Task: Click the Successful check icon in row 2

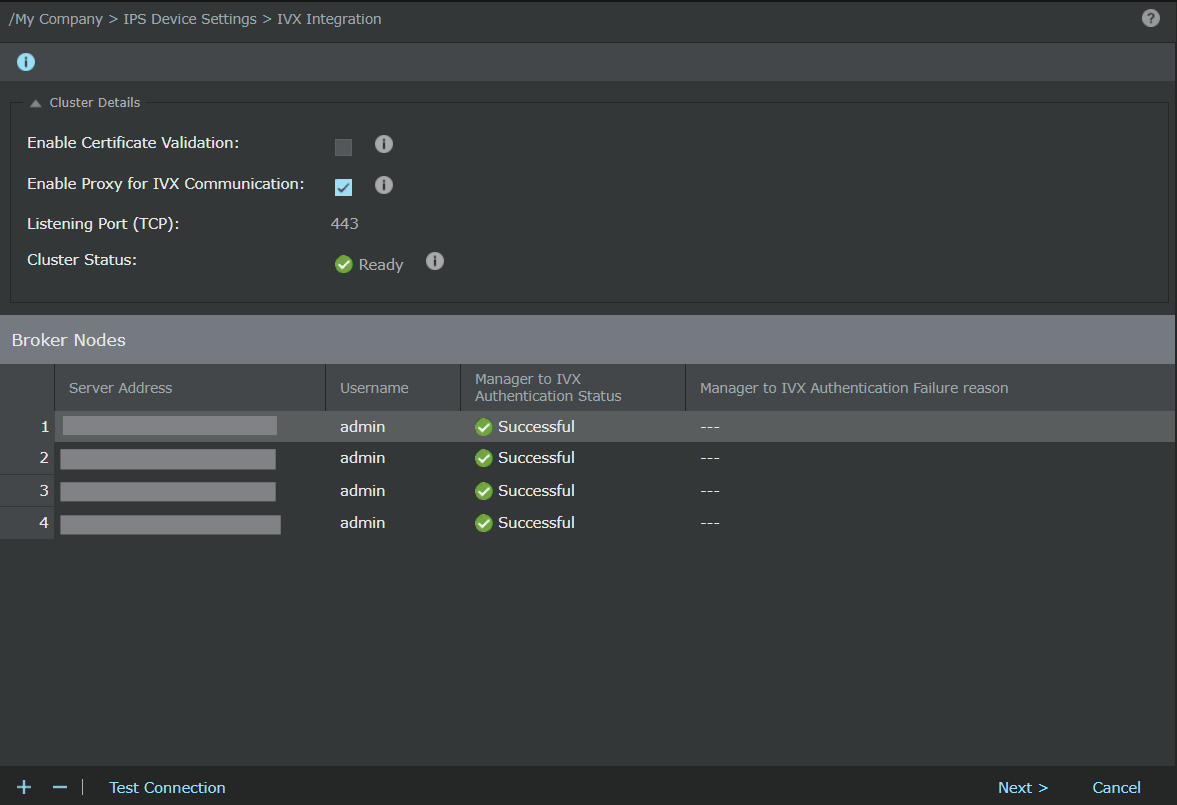Action: click(483, 458)
